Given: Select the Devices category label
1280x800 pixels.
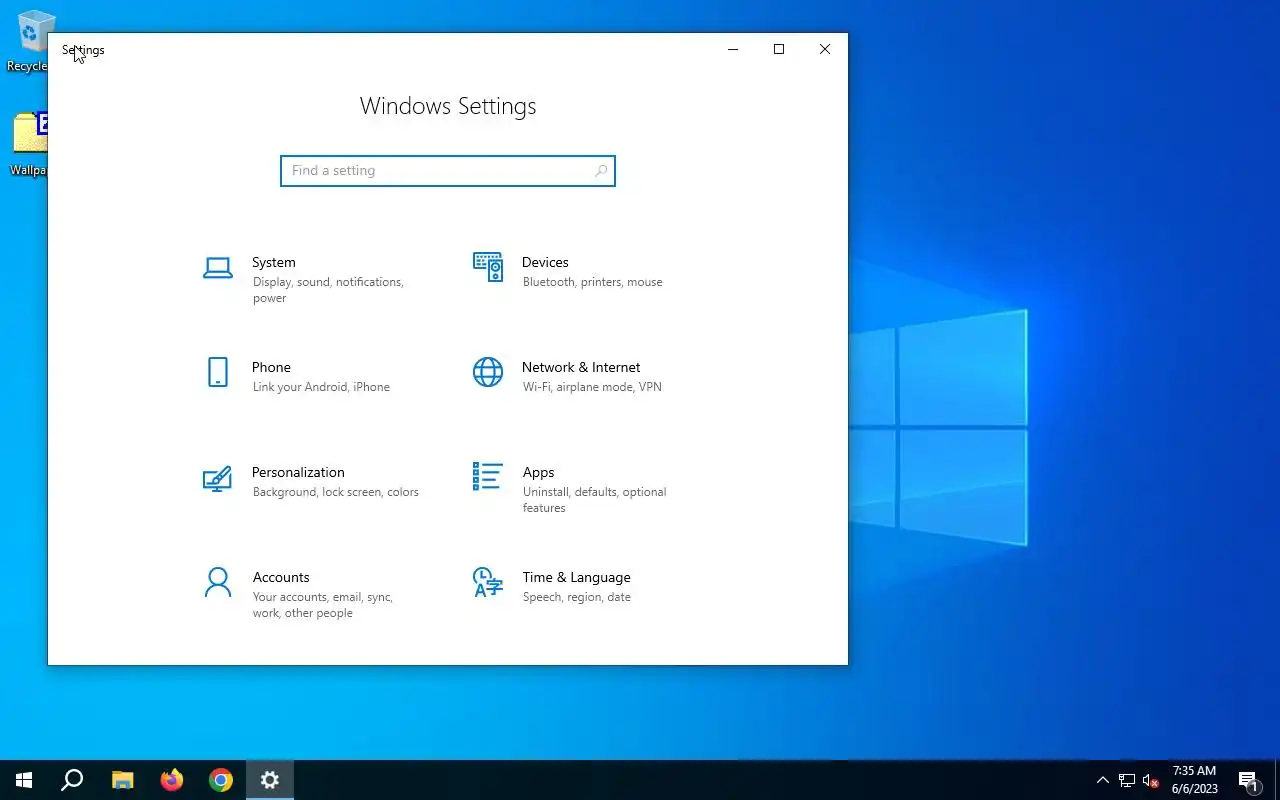Looking at the screenshot, I should pos(545,262).
